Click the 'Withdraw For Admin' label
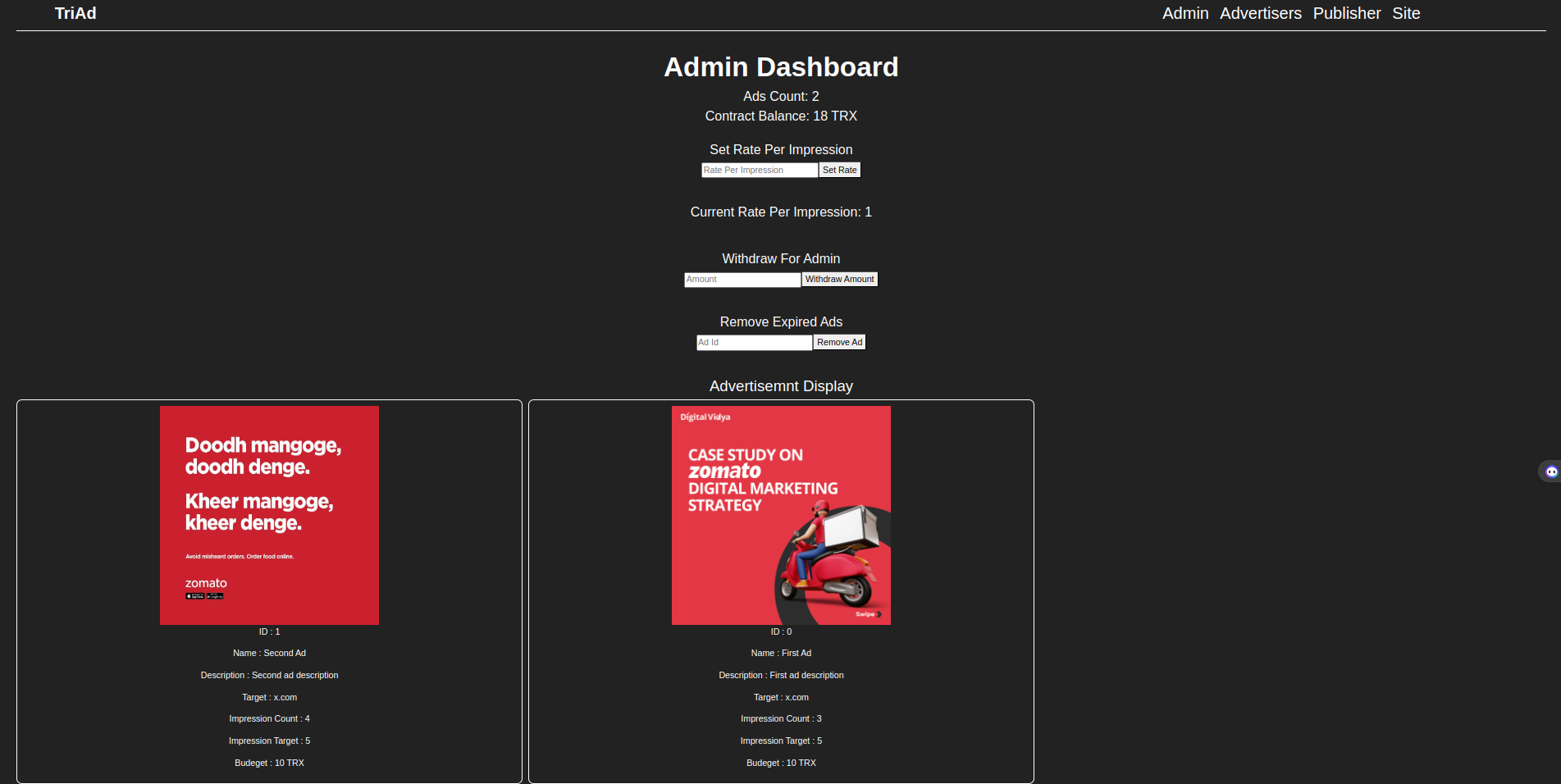The image size is (1561, 784). (x=781, y=259)
